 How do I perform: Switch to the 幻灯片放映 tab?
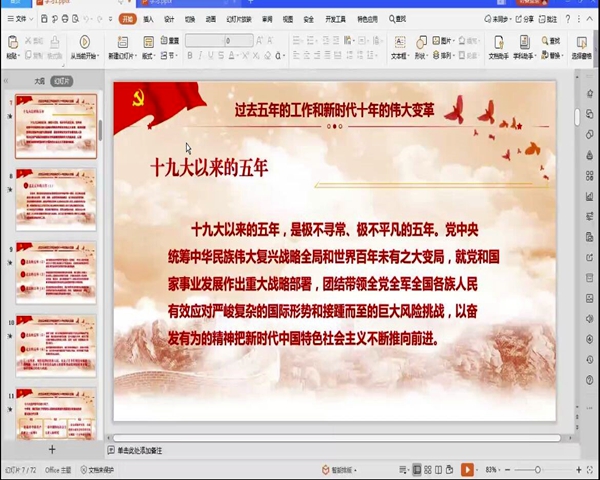coord(239,19)
